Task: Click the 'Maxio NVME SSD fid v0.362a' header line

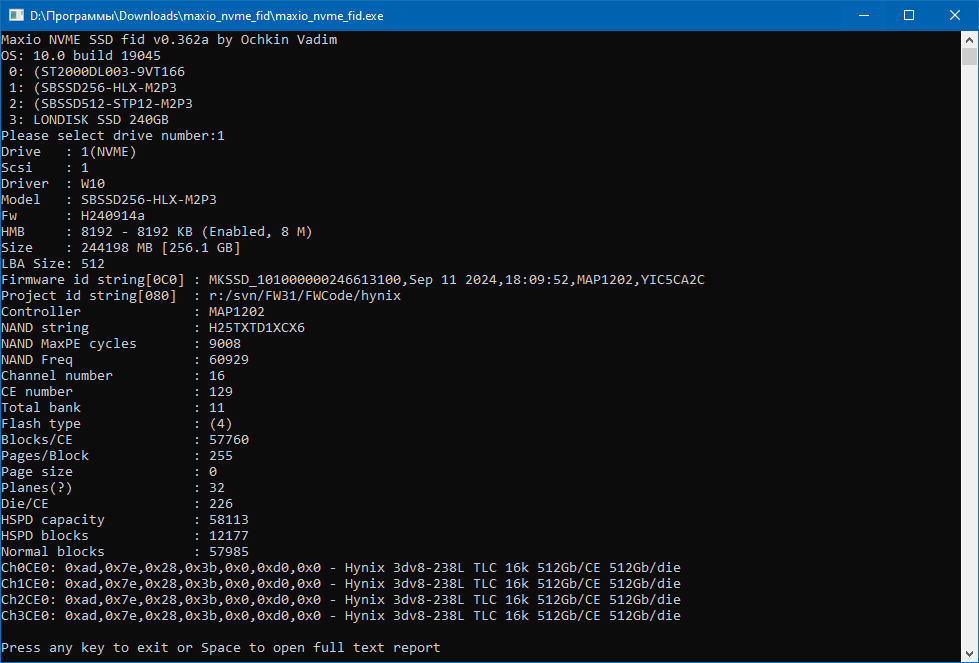Action: click(x=169, y=39)
